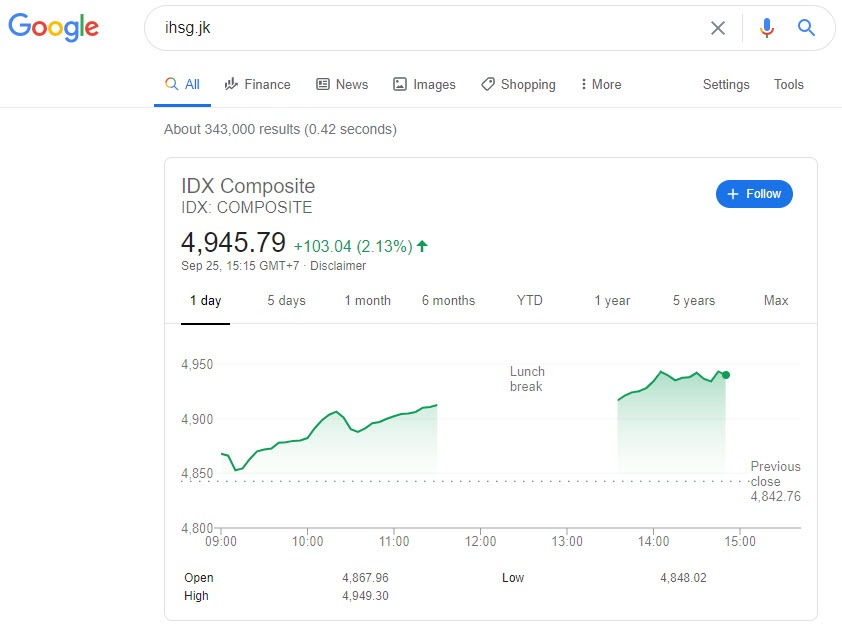Image resolution: width=842 pixels, height=634 pixels.
Task: Clear the search box with X icon
Action: click(x=718, y=28)
